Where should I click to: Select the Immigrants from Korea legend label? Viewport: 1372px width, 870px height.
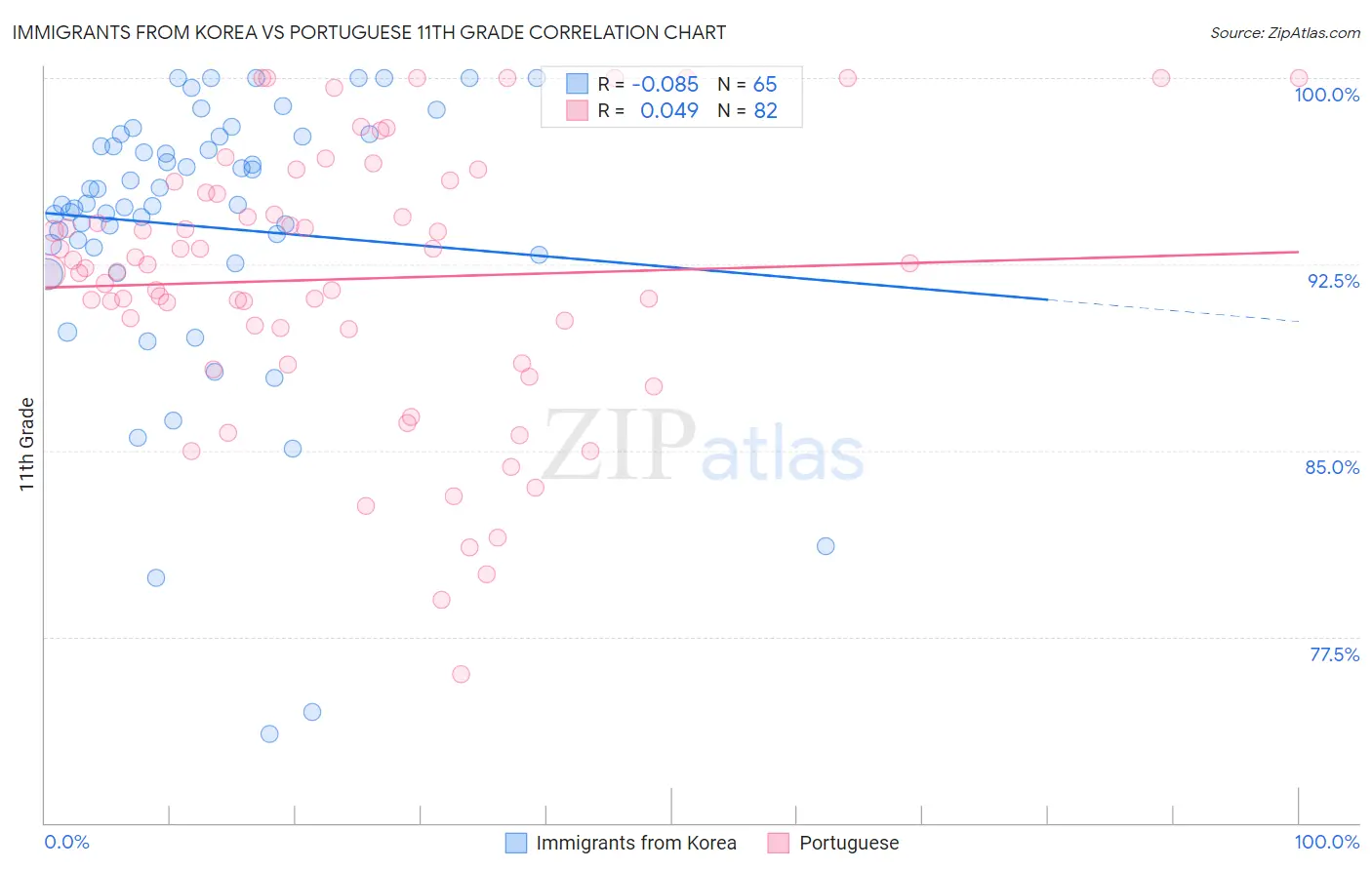[636, 843]
